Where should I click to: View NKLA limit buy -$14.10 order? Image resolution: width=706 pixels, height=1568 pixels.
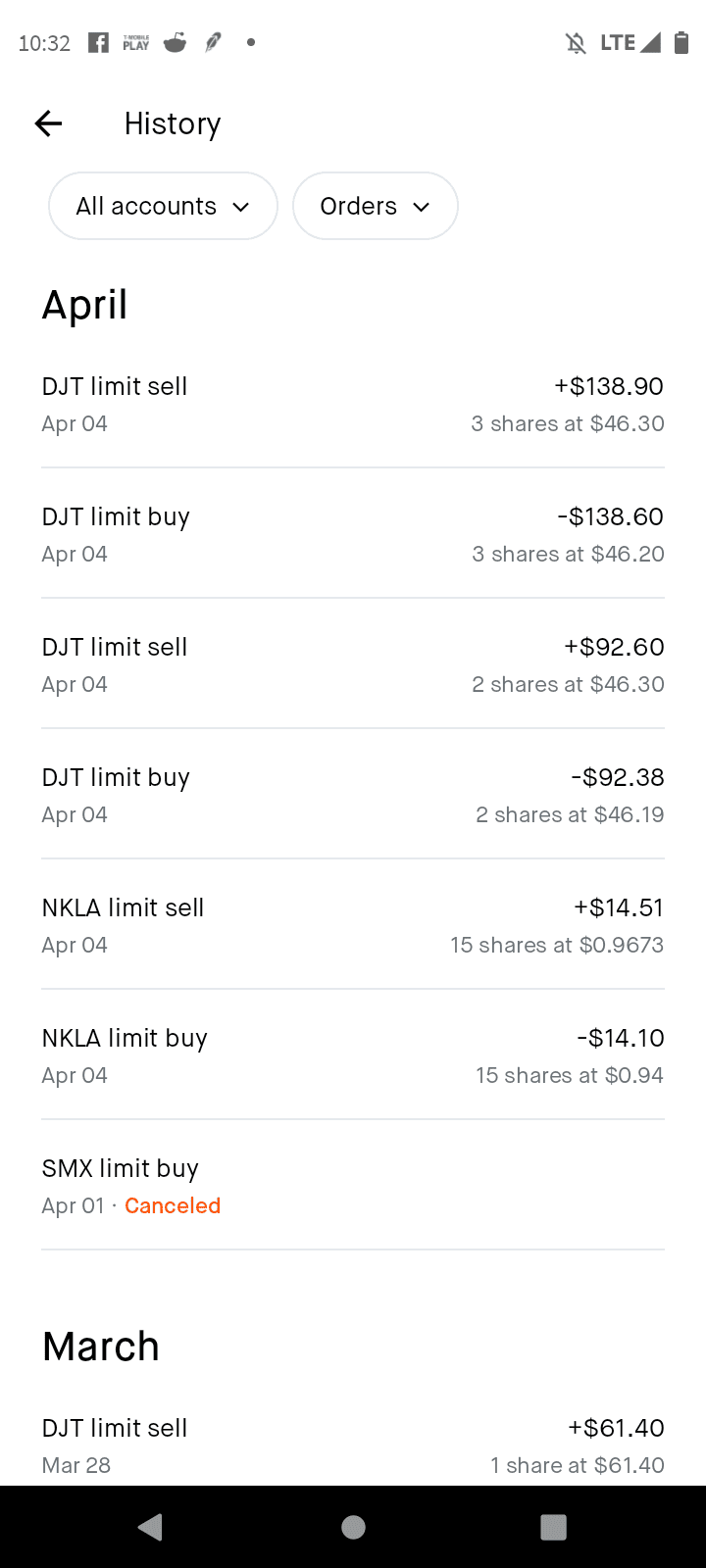coord(353,1055)
